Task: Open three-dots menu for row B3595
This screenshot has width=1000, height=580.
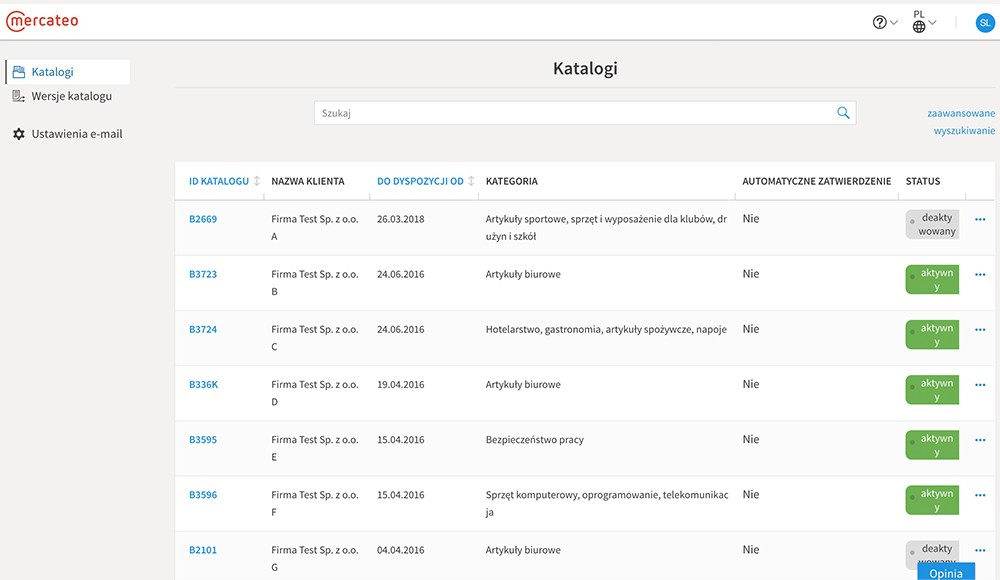Action: click(x=980, y=440)
